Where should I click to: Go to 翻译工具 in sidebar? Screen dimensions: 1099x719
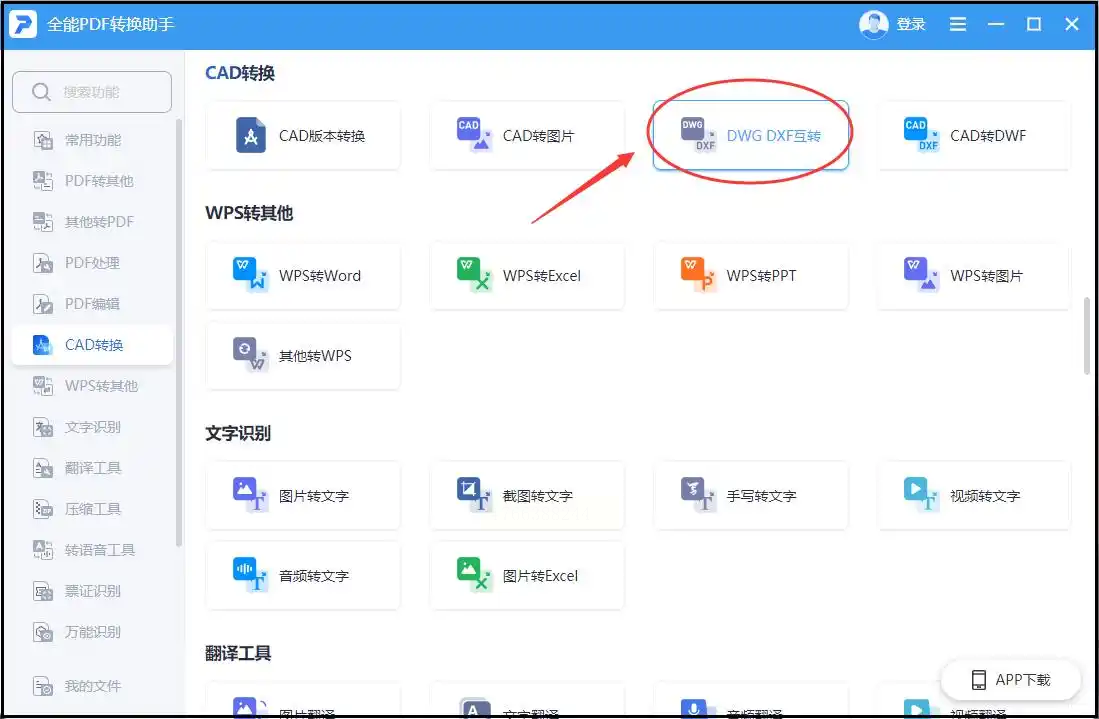click(92, 468)
